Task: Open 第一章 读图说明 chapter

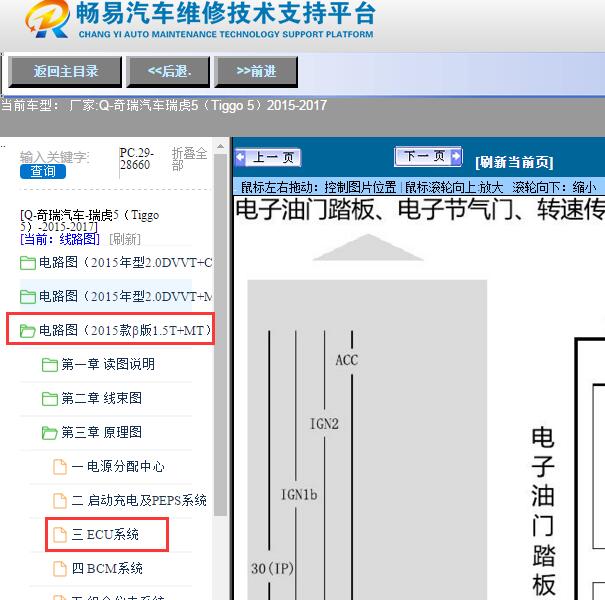Action: pyautogui.click(x=108, y=364)
